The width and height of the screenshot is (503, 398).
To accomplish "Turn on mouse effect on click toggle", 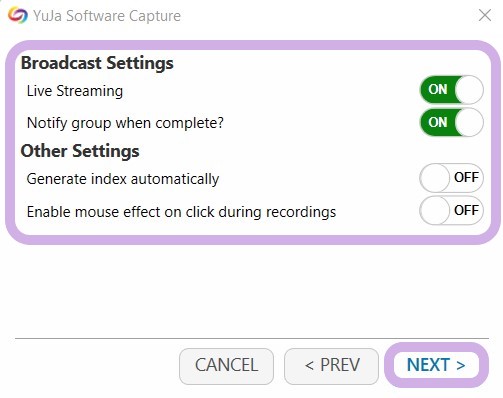I will (x=452, y=210).
